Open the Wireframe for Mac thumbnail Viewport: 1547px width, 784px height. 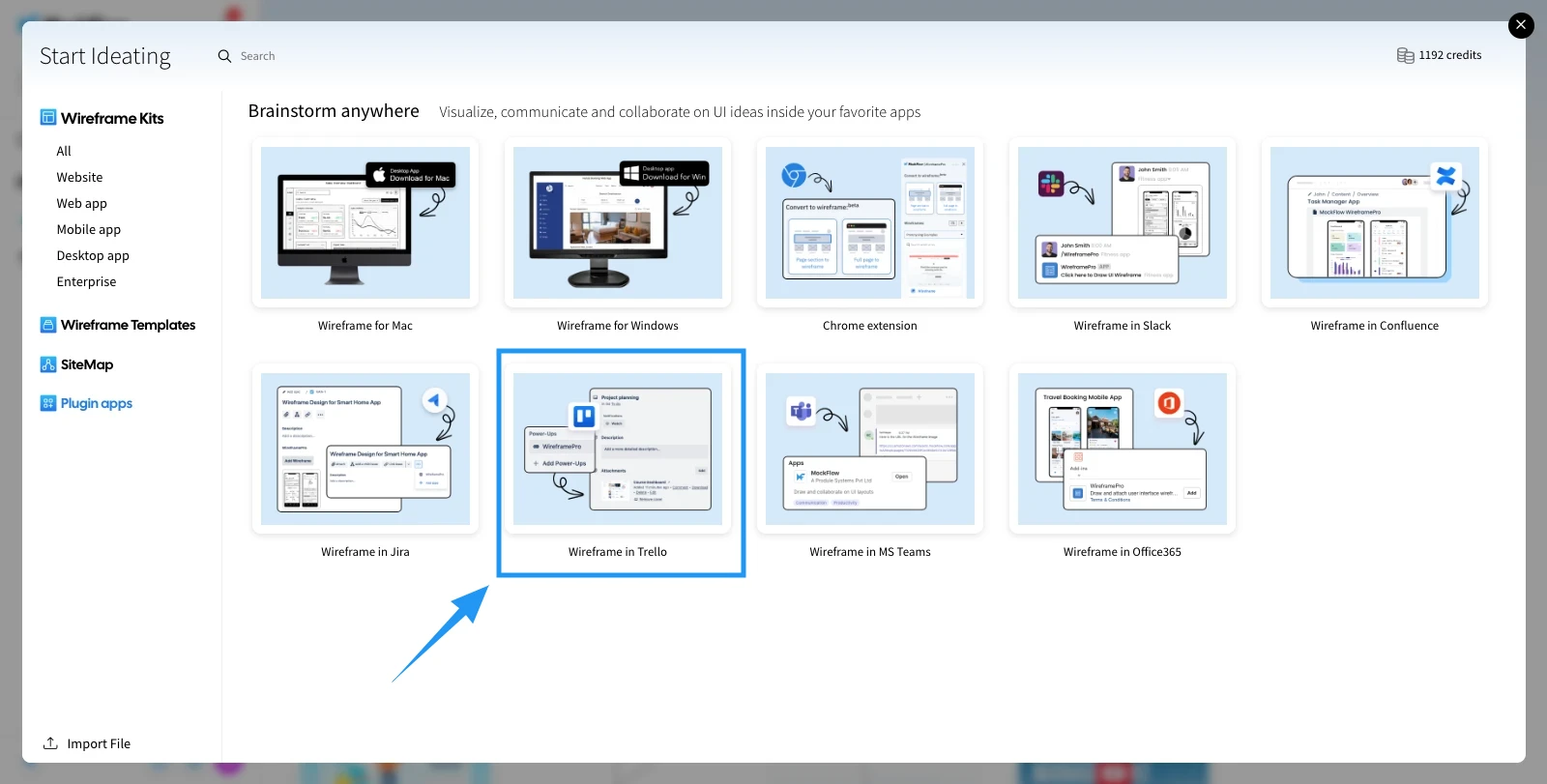click(365, 222)
